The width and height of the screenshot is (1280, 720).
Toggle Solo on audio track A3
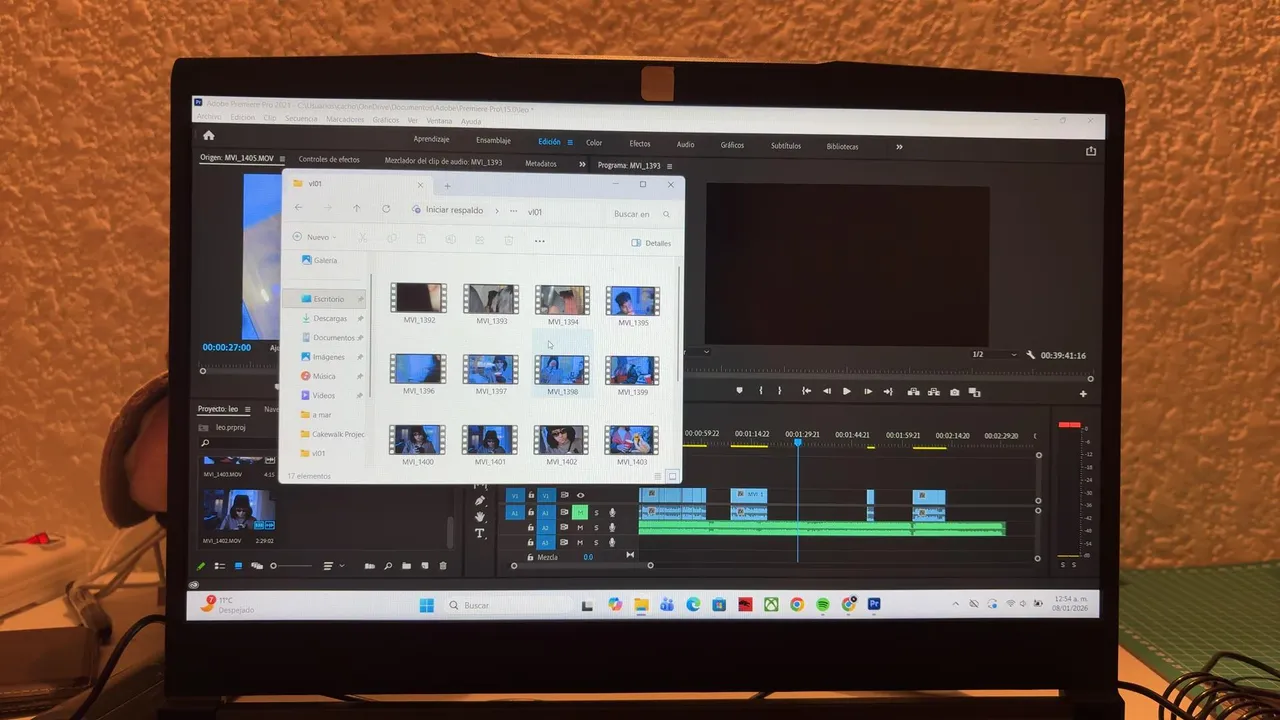[596, 542]
